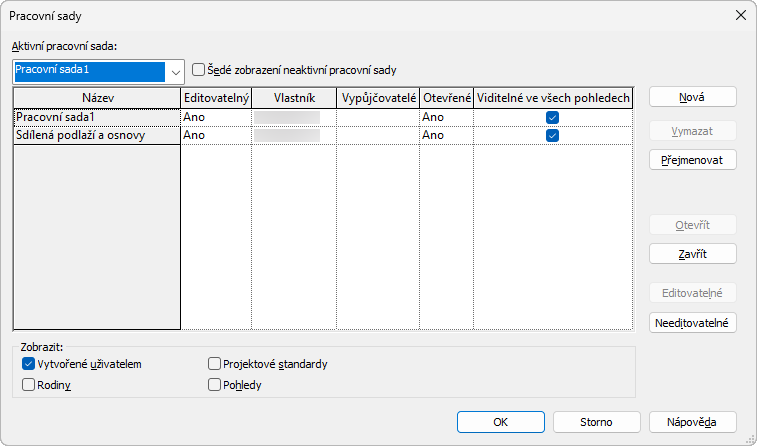Uncheck Vytvořené uživatelem filter
The width and height of the screenshot is (757, 446).
[x=29, y=364]
